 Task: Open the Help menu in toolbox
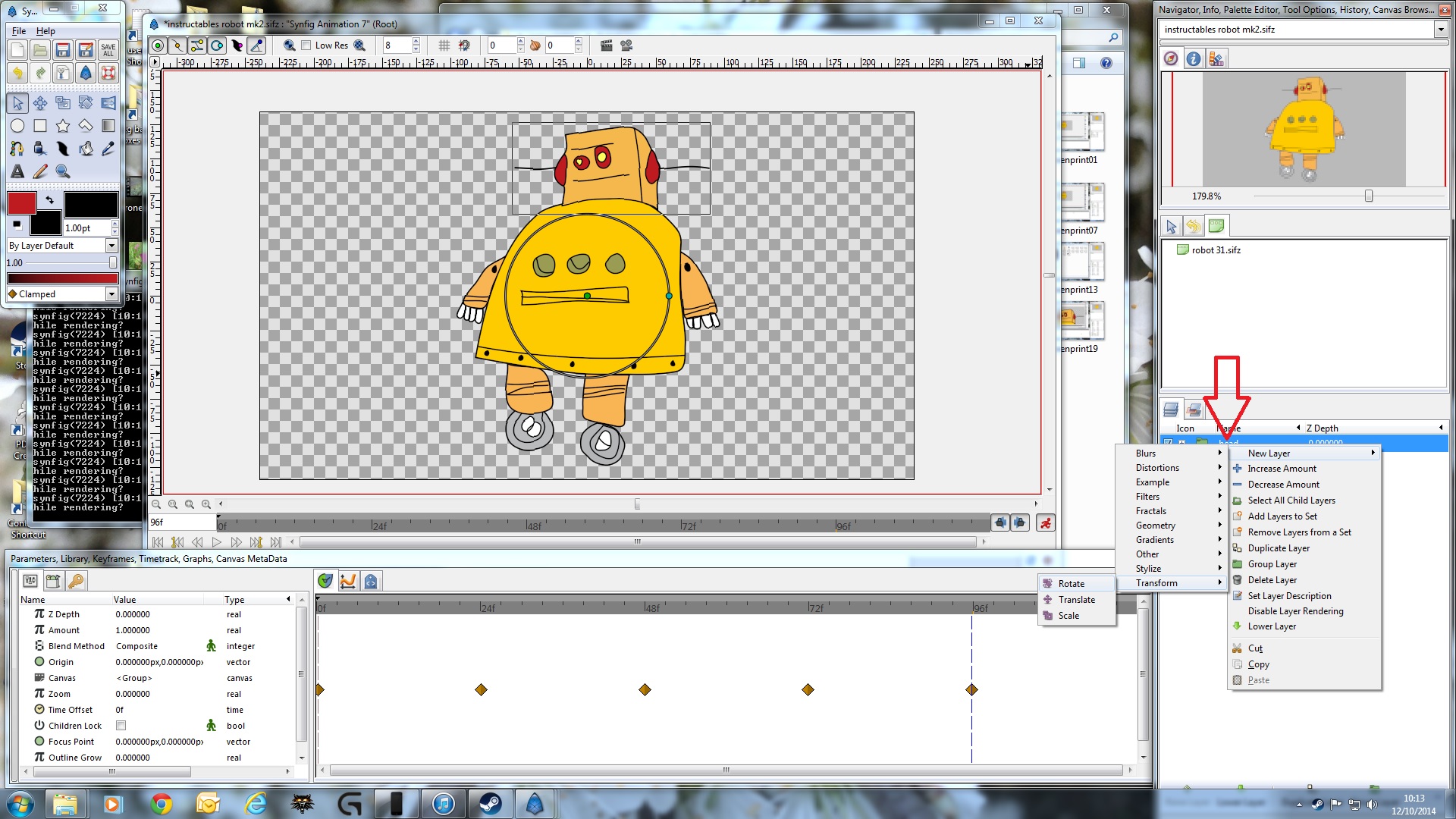pyautogui.click(x=45, y=31)
